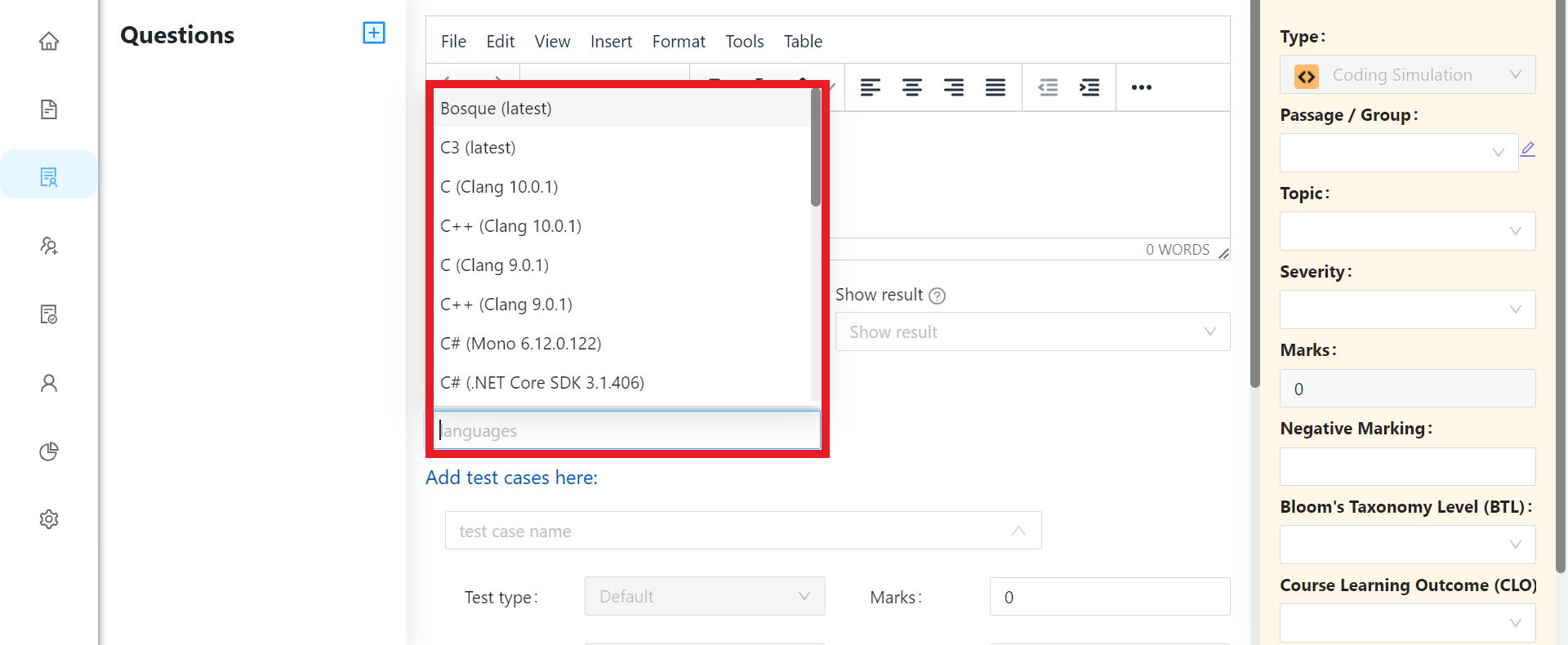1568x645 pixels.
Task: Open the File menu in editor
Action: pyautogui.click(x=453, y=42)
